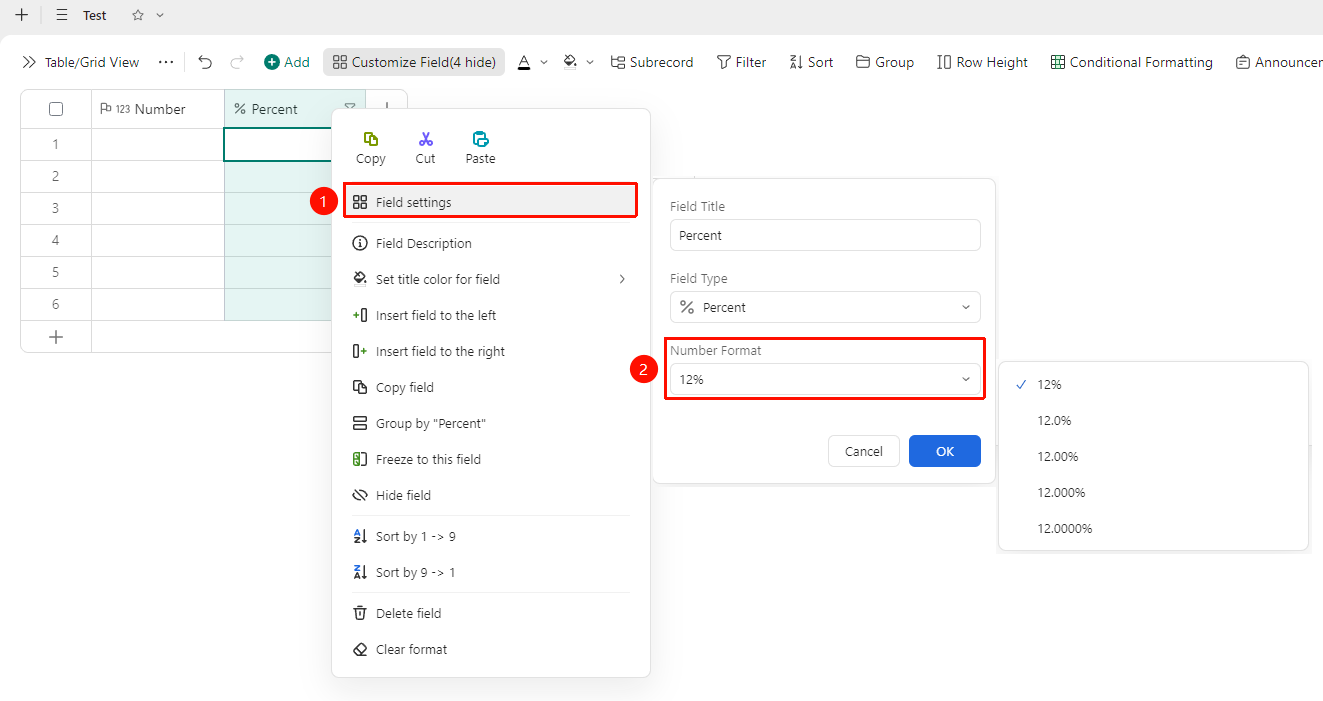Apply the font color tool
1323x701 pixels.
[x=524, y=62]
